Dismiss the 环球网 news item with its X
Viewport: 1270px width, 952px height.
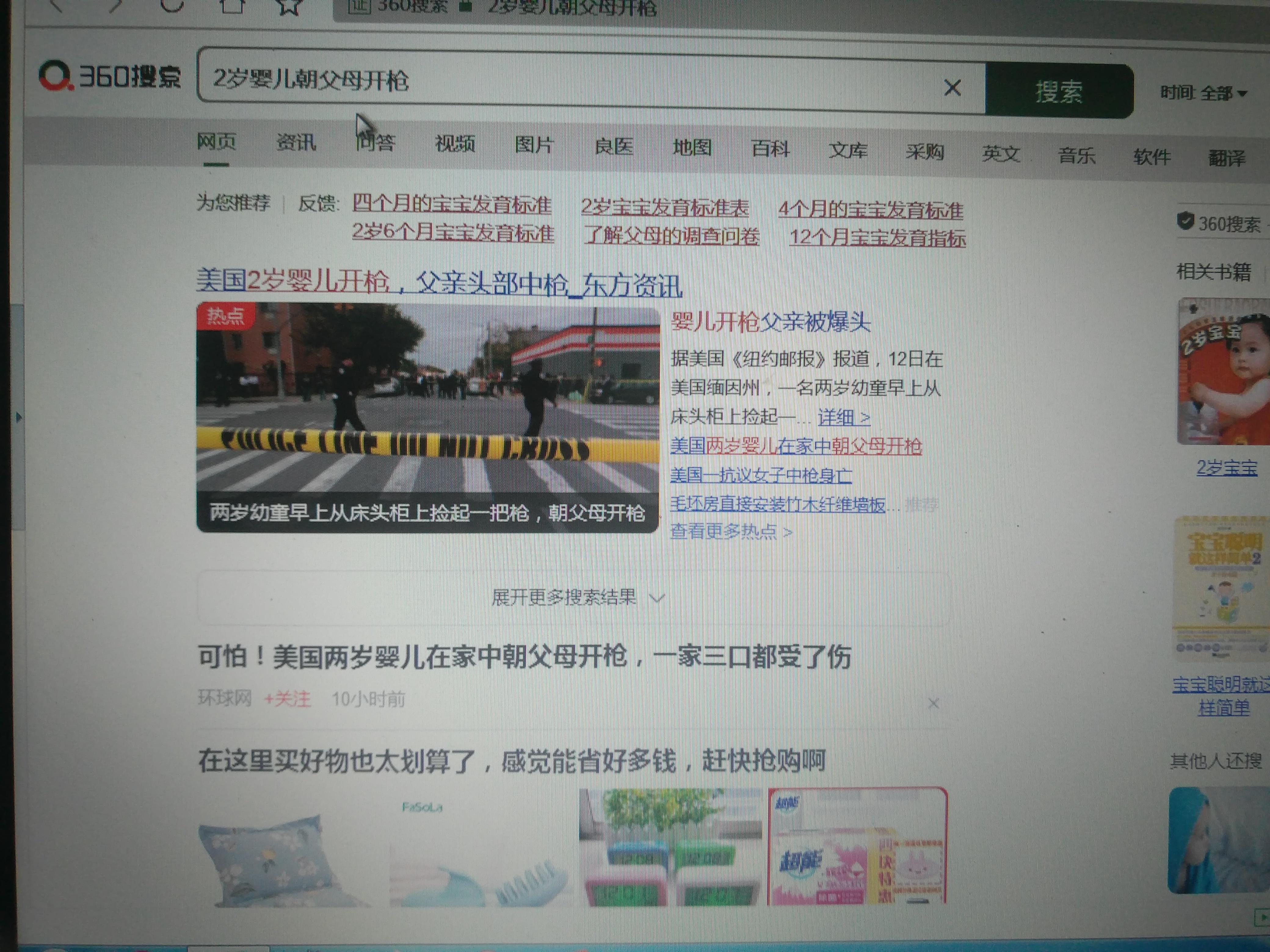(x=934, y=703)
